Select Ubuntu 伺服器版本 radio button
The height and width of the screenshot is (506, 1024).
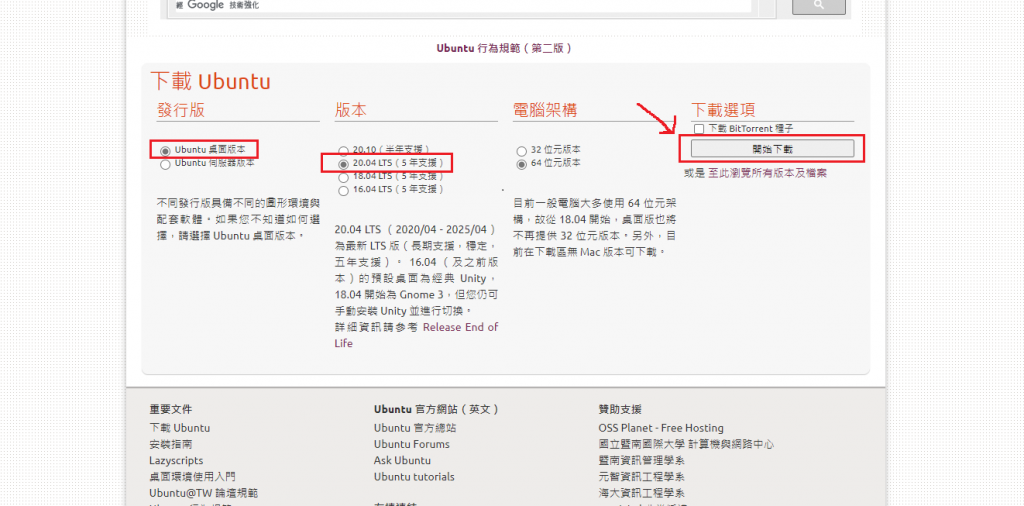click(x=165, y=164)
